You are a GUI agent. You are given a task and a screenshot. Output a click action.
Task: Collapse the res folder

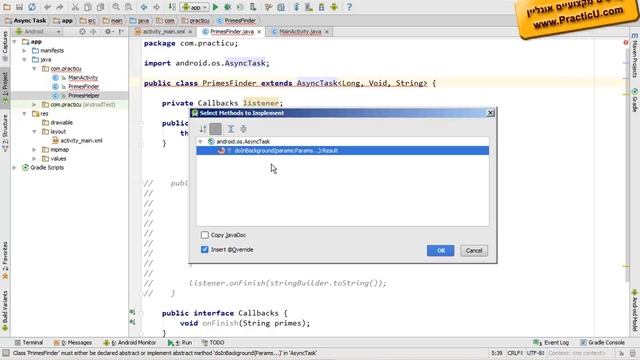pos(24,113)
